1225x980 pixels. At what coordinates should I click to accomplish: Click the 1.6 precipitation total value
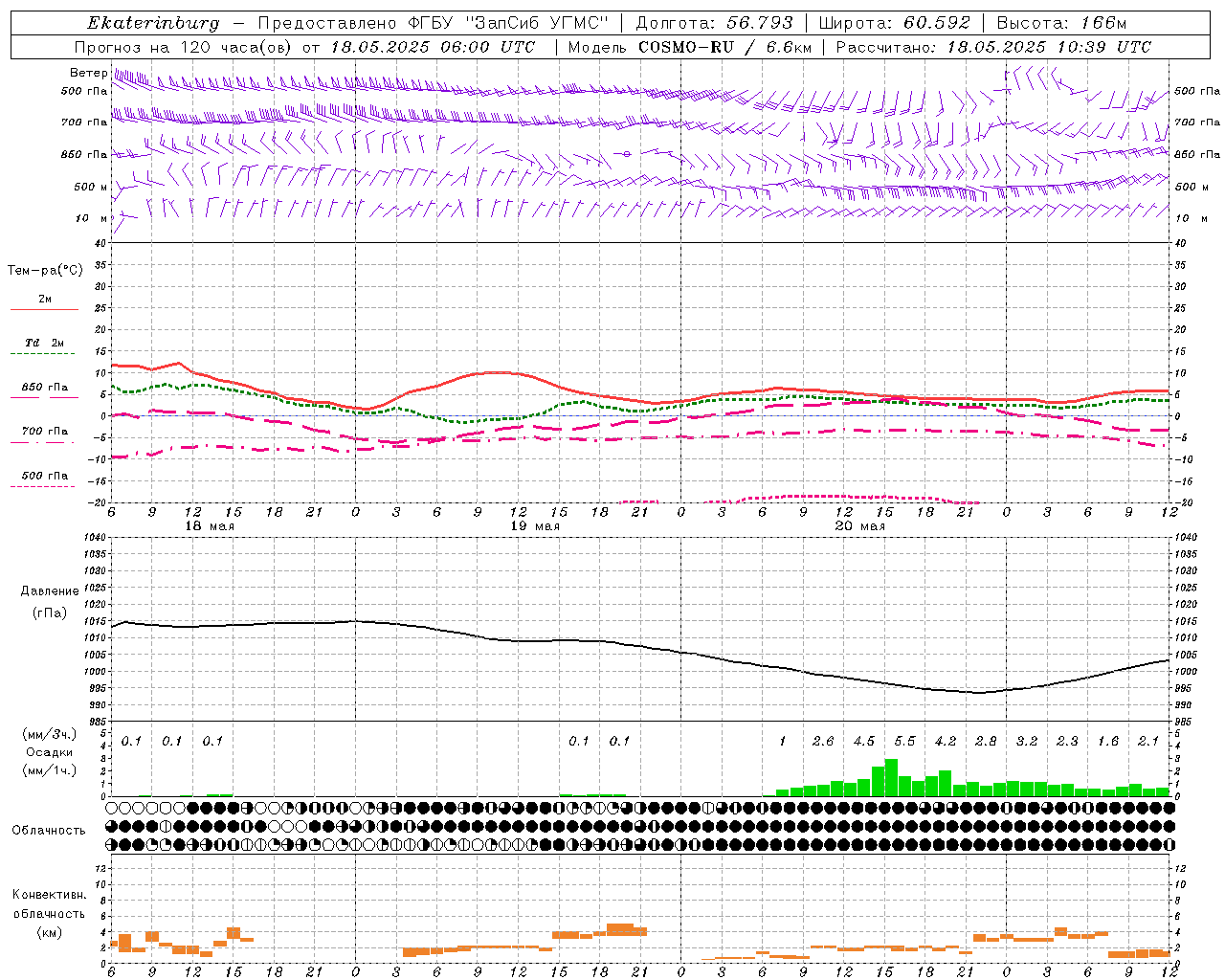[x=1108, y=742]
